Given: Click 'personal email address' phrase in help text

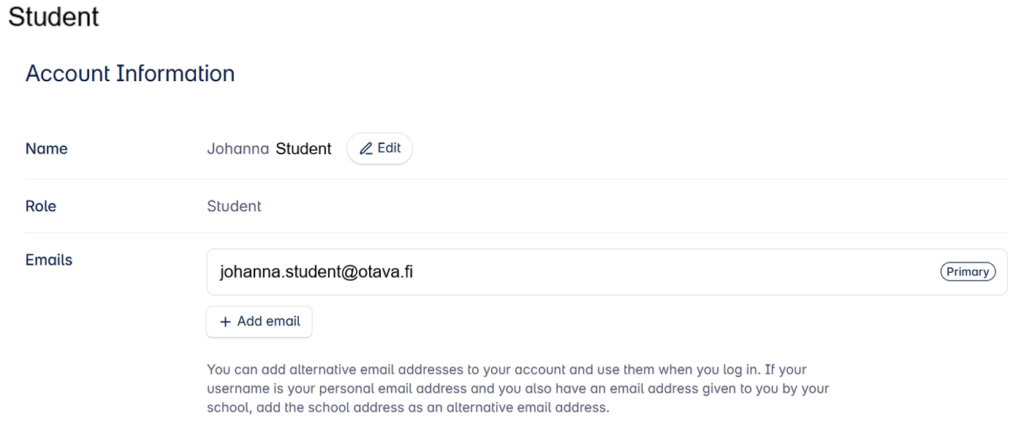Looking at the screenshot, I should click(391, 389).
